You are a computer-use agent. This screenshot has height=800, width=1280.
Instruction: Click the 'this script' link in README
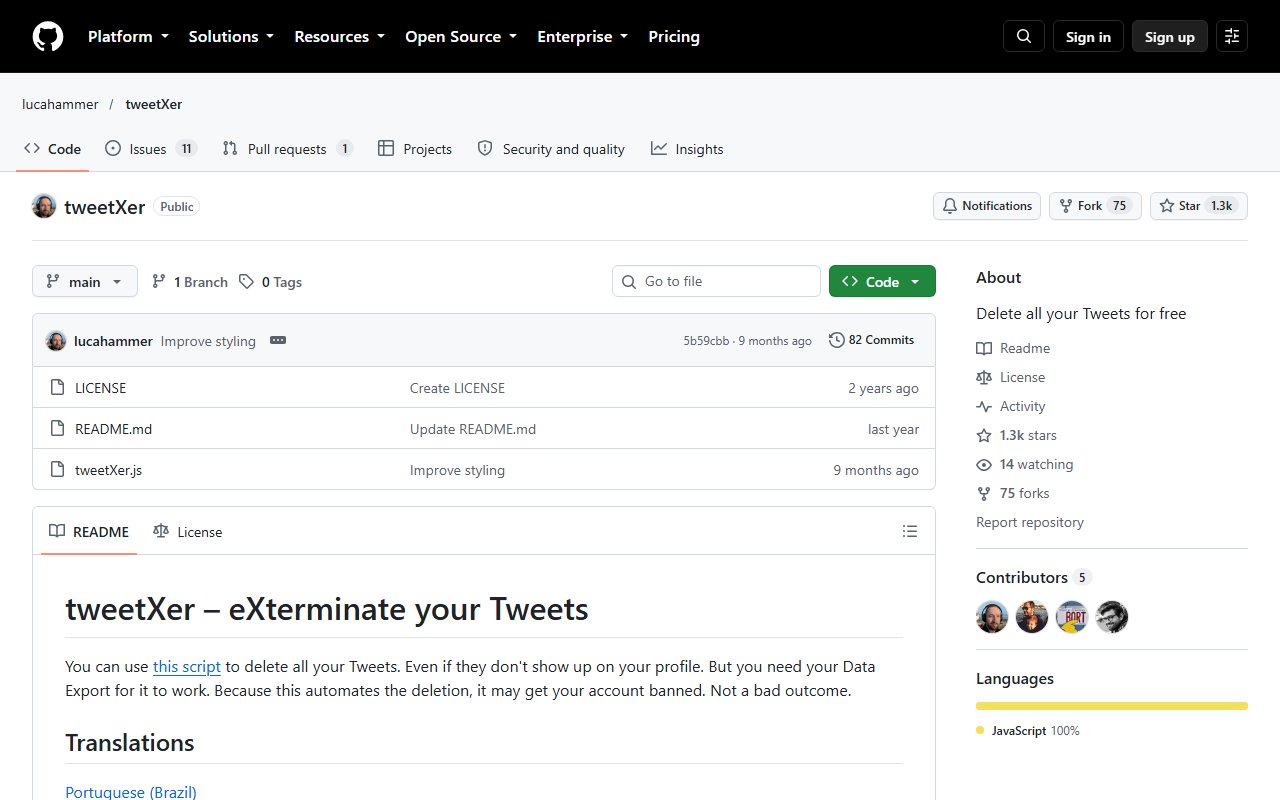coord(187,667)
